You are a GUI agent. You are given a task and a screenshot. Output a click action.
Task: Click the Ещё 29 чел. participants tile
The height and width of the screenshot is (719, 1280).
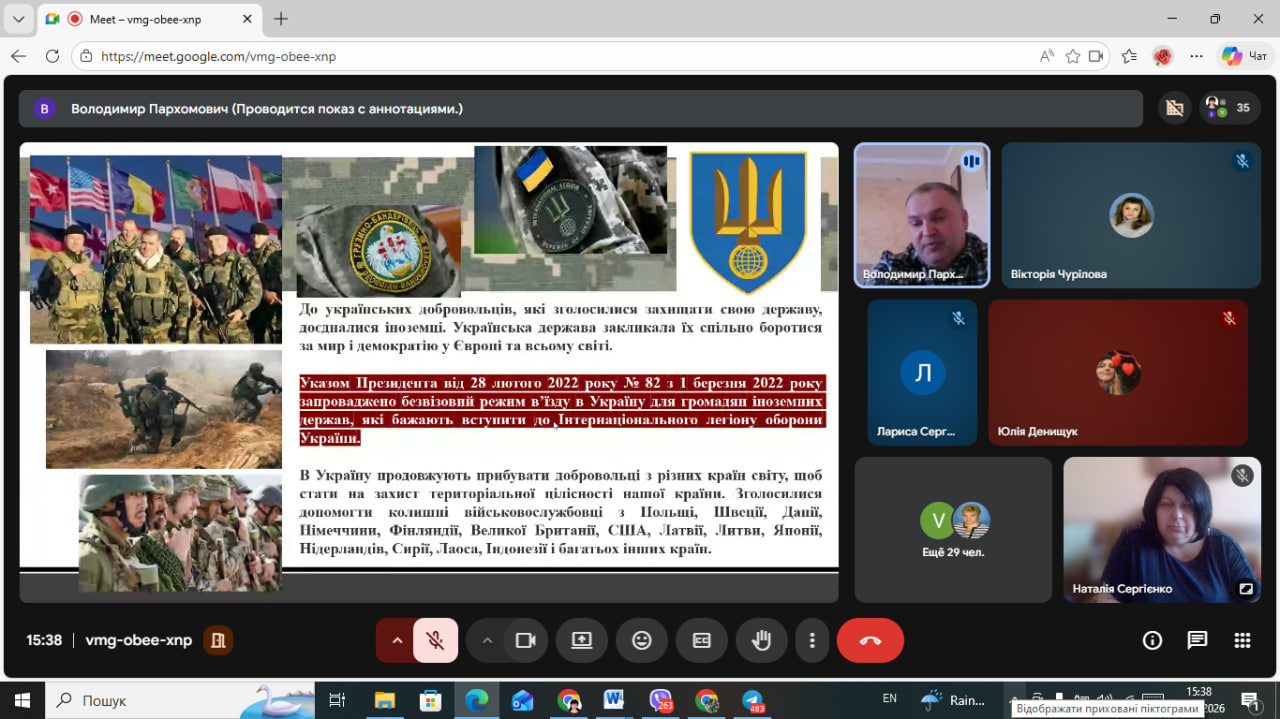(953, 530)
